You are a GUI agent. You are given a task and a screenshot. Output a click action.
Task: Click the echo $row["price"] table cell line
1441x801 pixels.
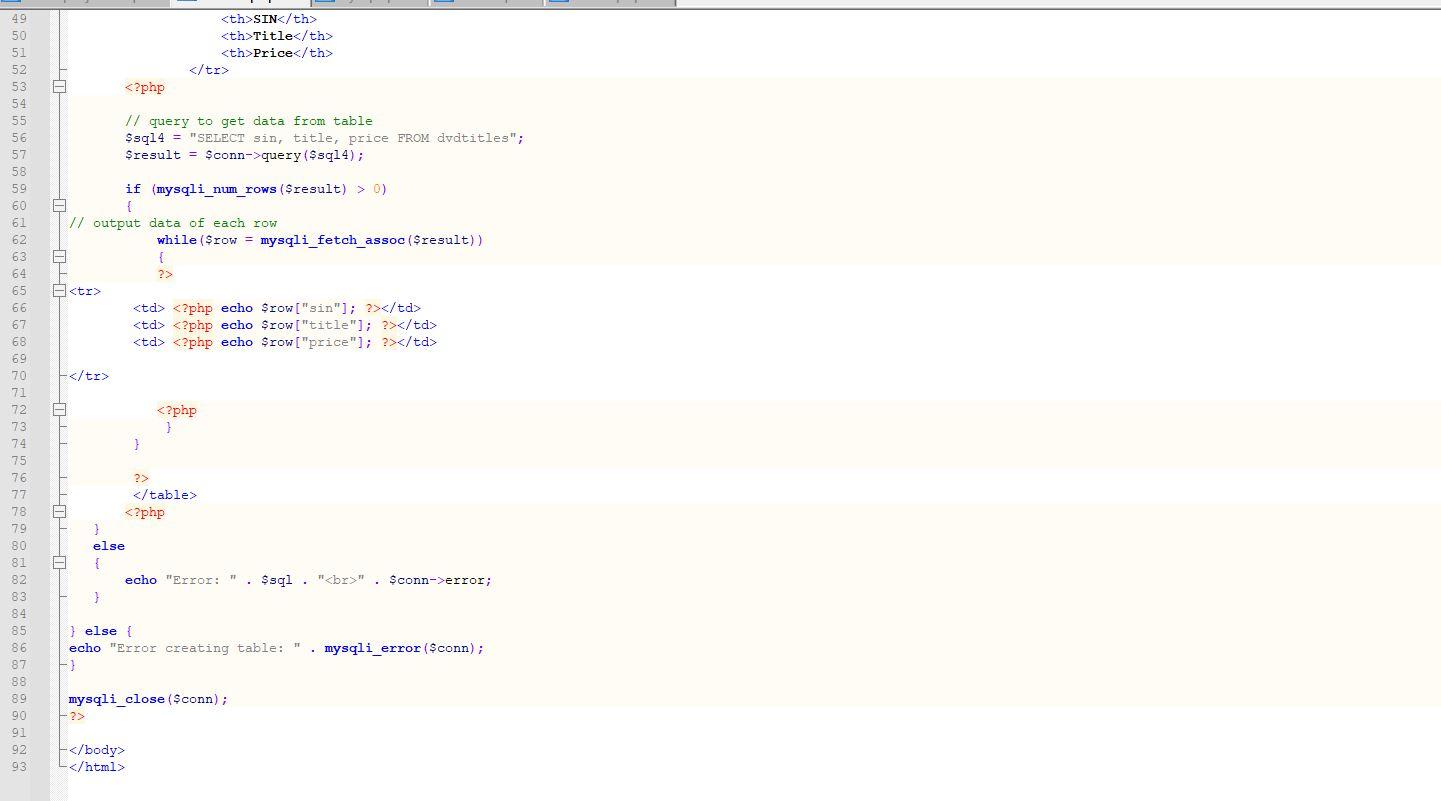point(285,342)
